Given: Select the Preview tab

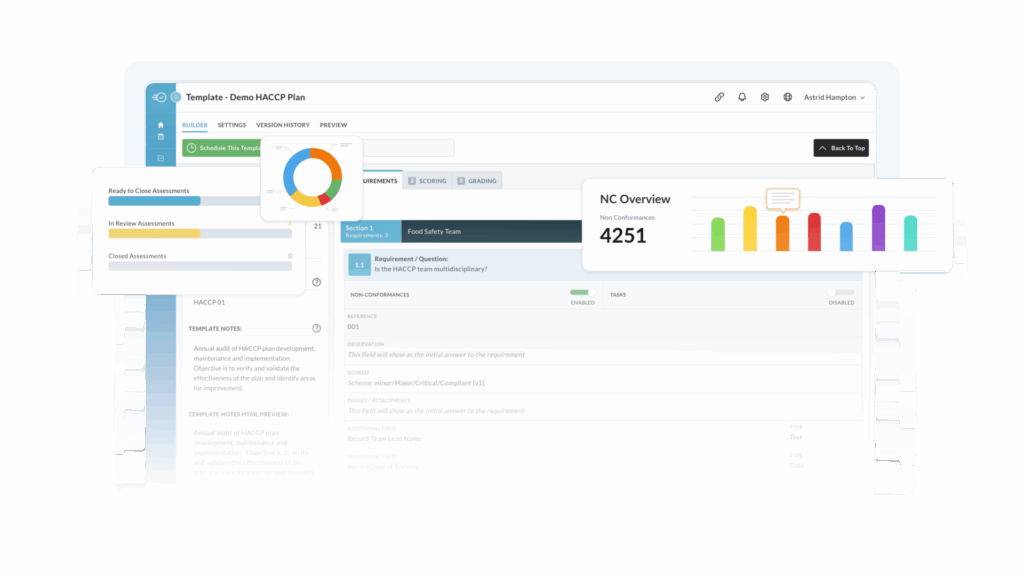Looking at the screenshot, I should click(333, 125).
